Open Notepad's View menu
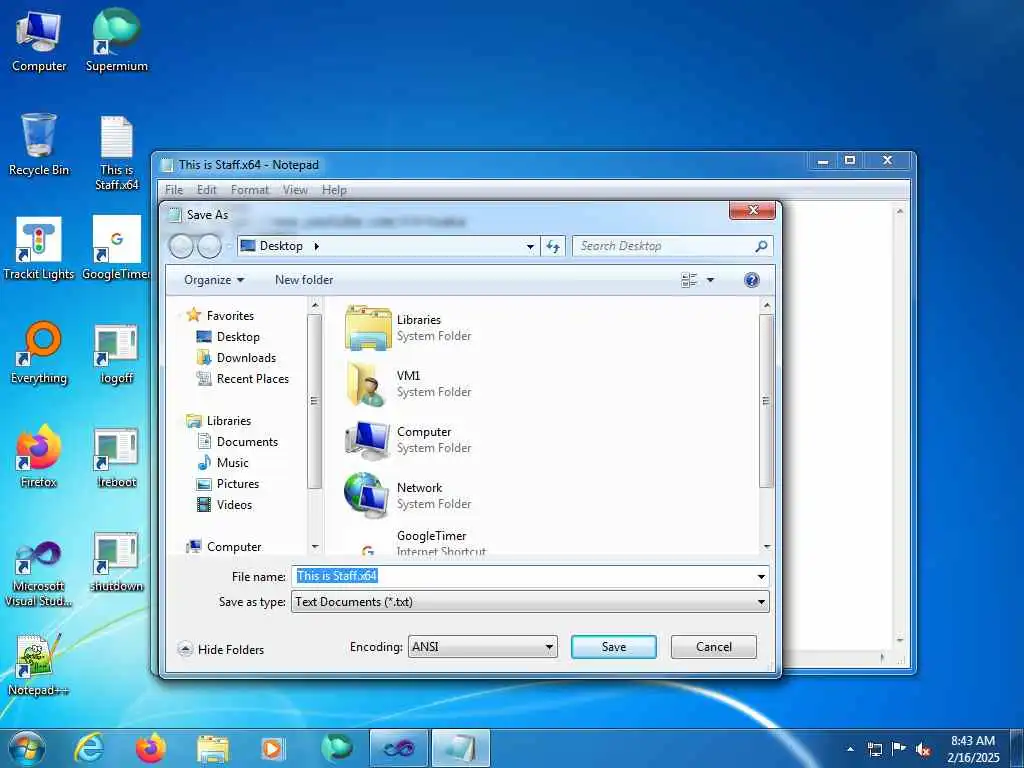 pos(295,190)
